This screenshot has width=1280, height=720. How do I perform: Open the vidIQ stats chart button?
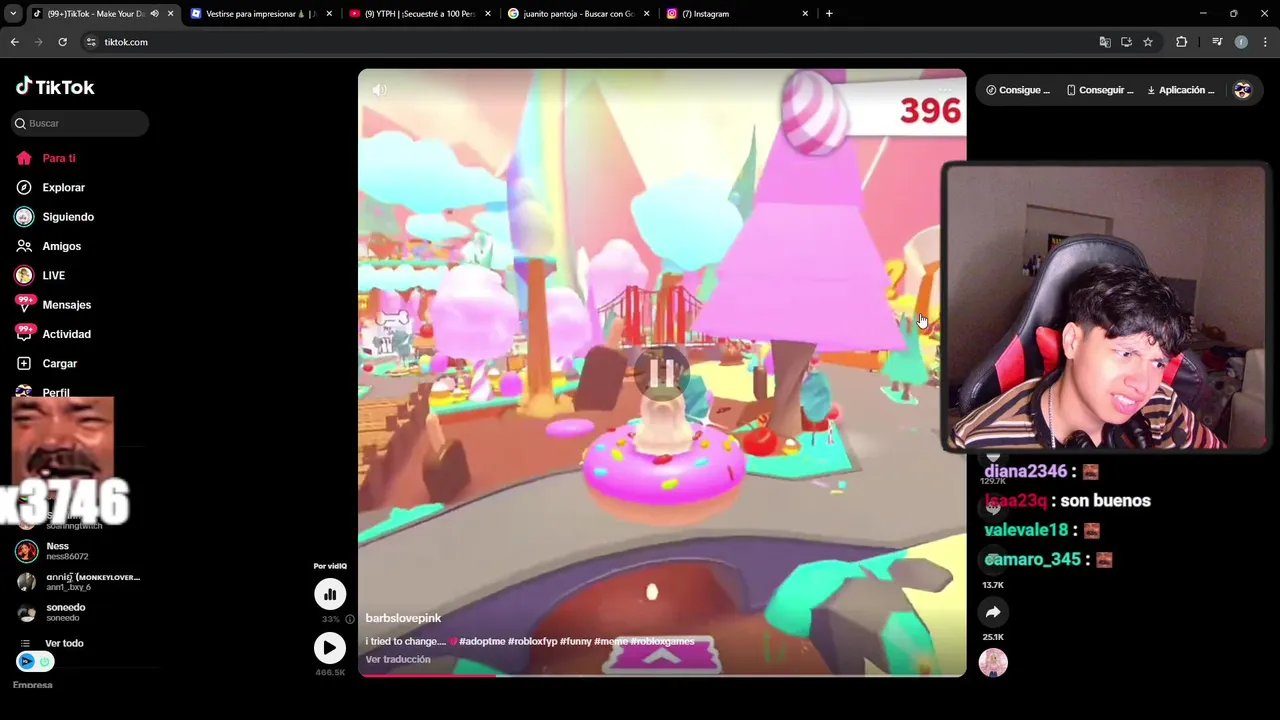point(330,594)
